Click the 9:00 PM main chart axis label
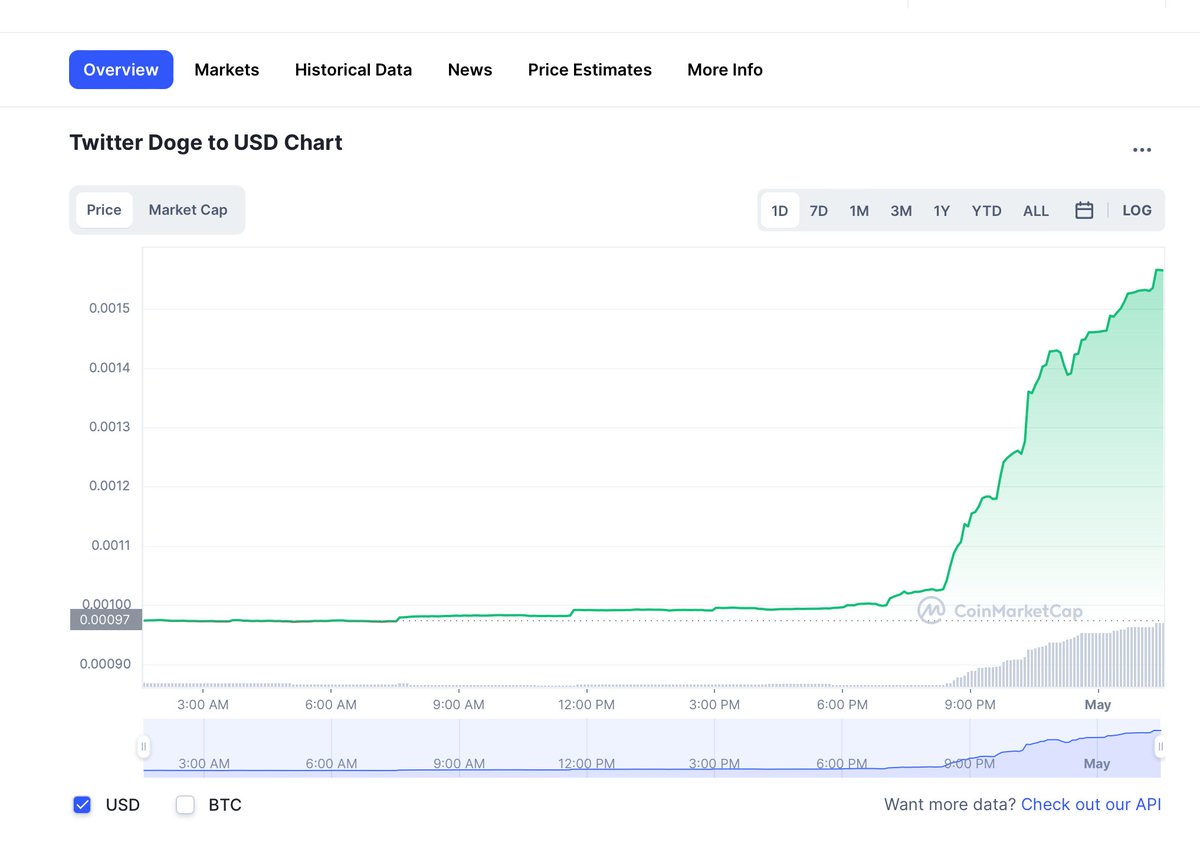Image resolution: width=1200 pixels, height=852 pixels. tap(970, 705)
